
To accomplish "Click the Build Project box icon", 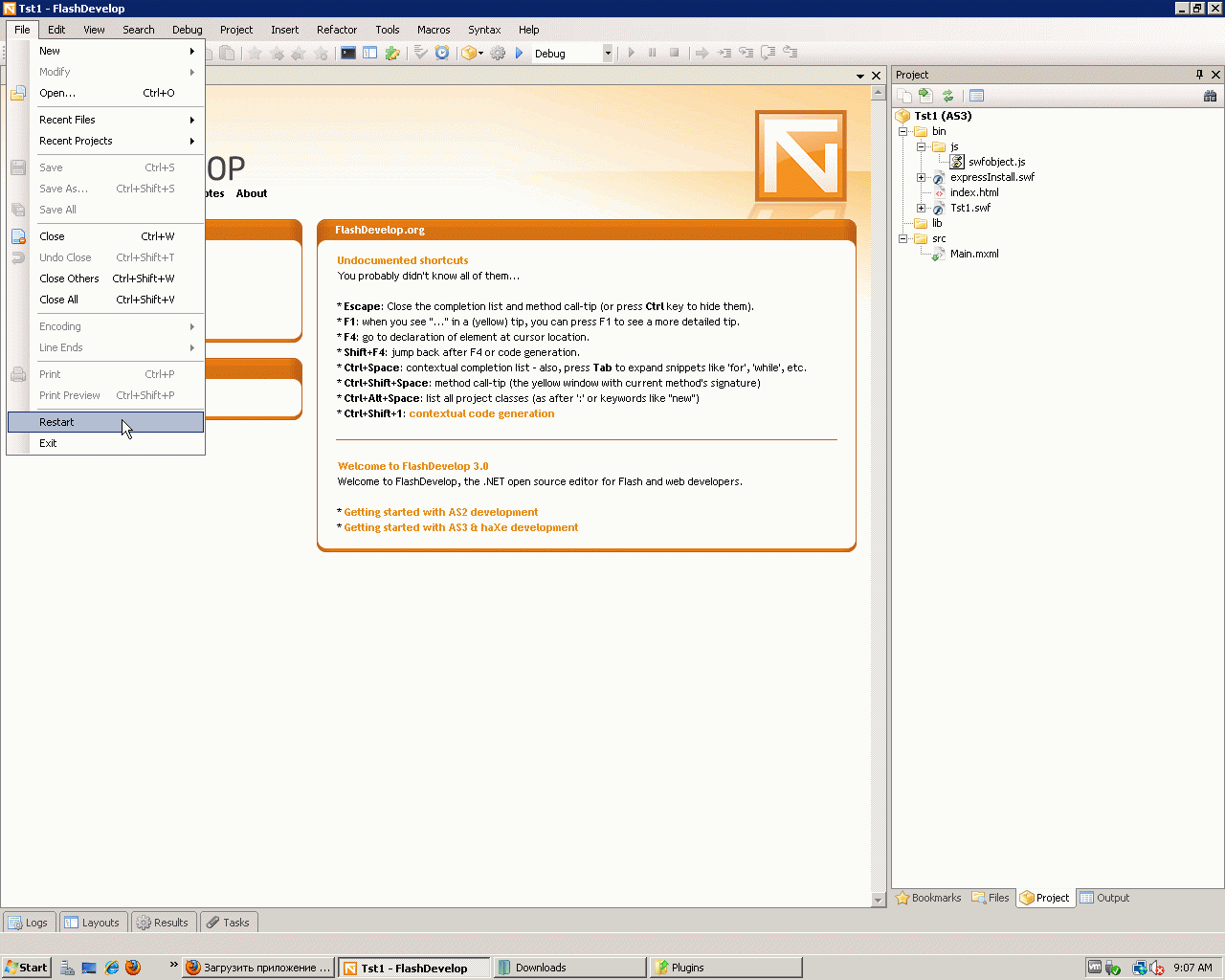I will click(x=469, y=54).
